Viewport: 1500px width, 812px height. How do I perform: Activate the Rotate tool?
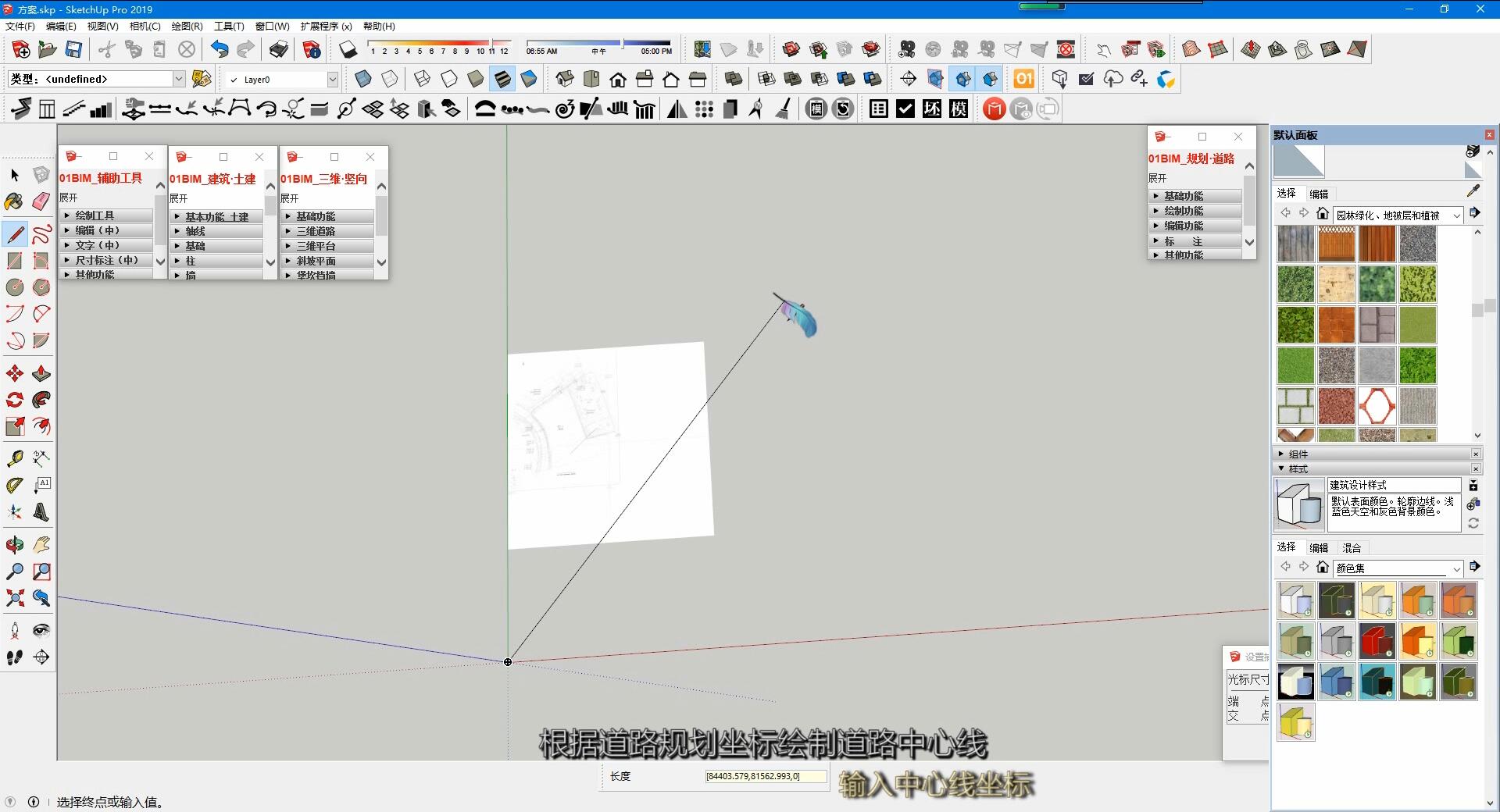[15, 400]
